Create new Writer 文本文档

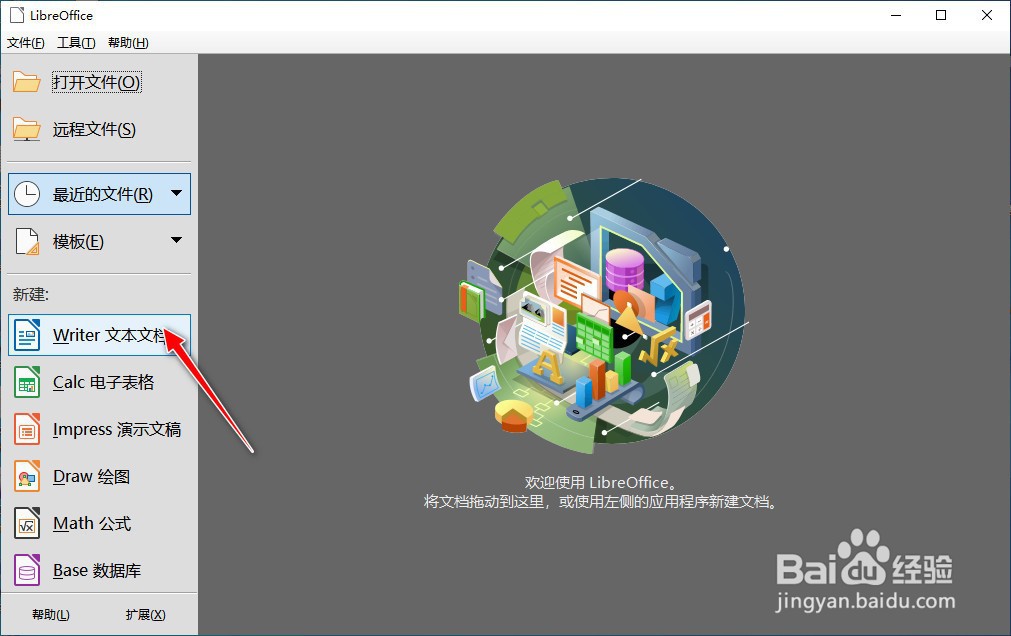99,335
